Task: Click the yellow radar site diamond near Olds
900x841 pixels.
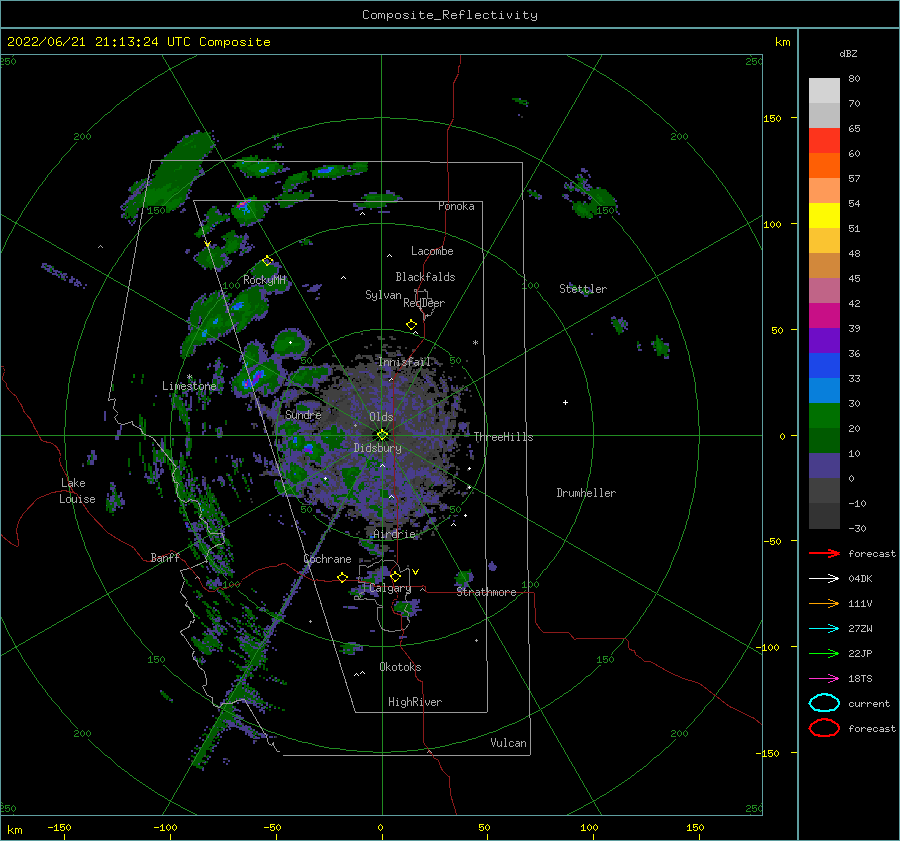Action: pyautogui.click(x=382, y=435)
